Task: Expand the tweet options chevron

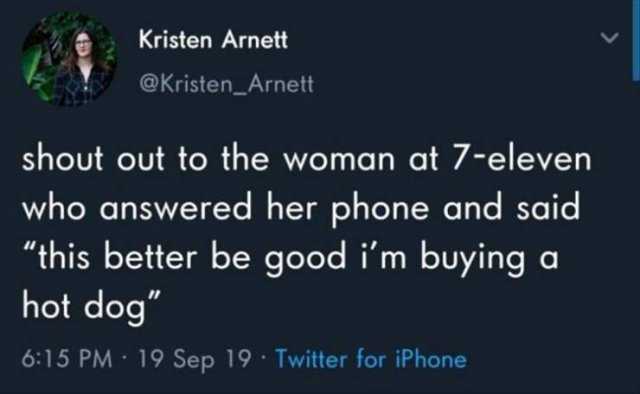Action: 610,38
